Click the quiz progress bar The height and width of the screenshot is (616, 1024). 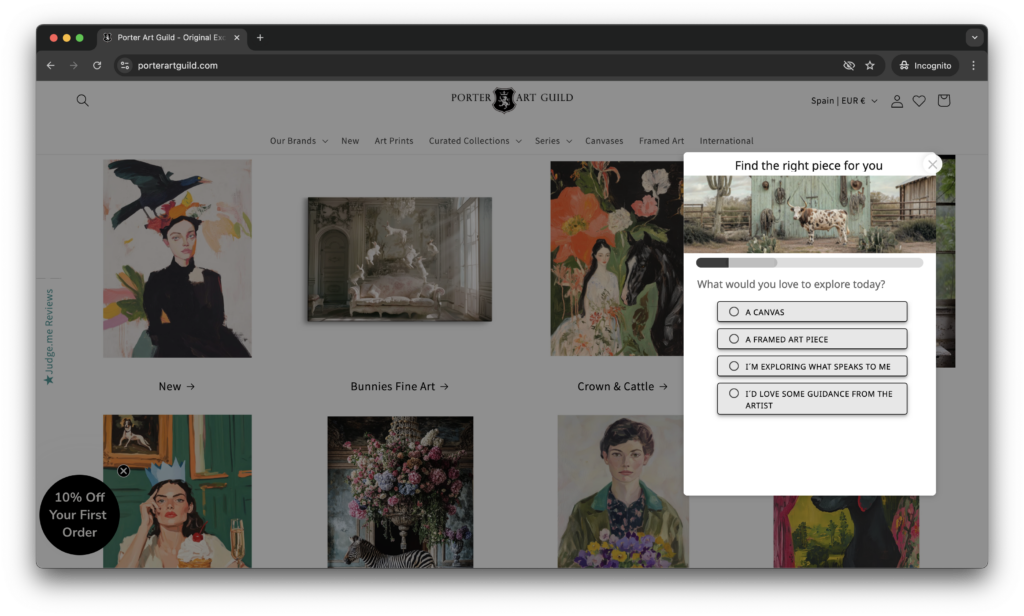point(809,263)
